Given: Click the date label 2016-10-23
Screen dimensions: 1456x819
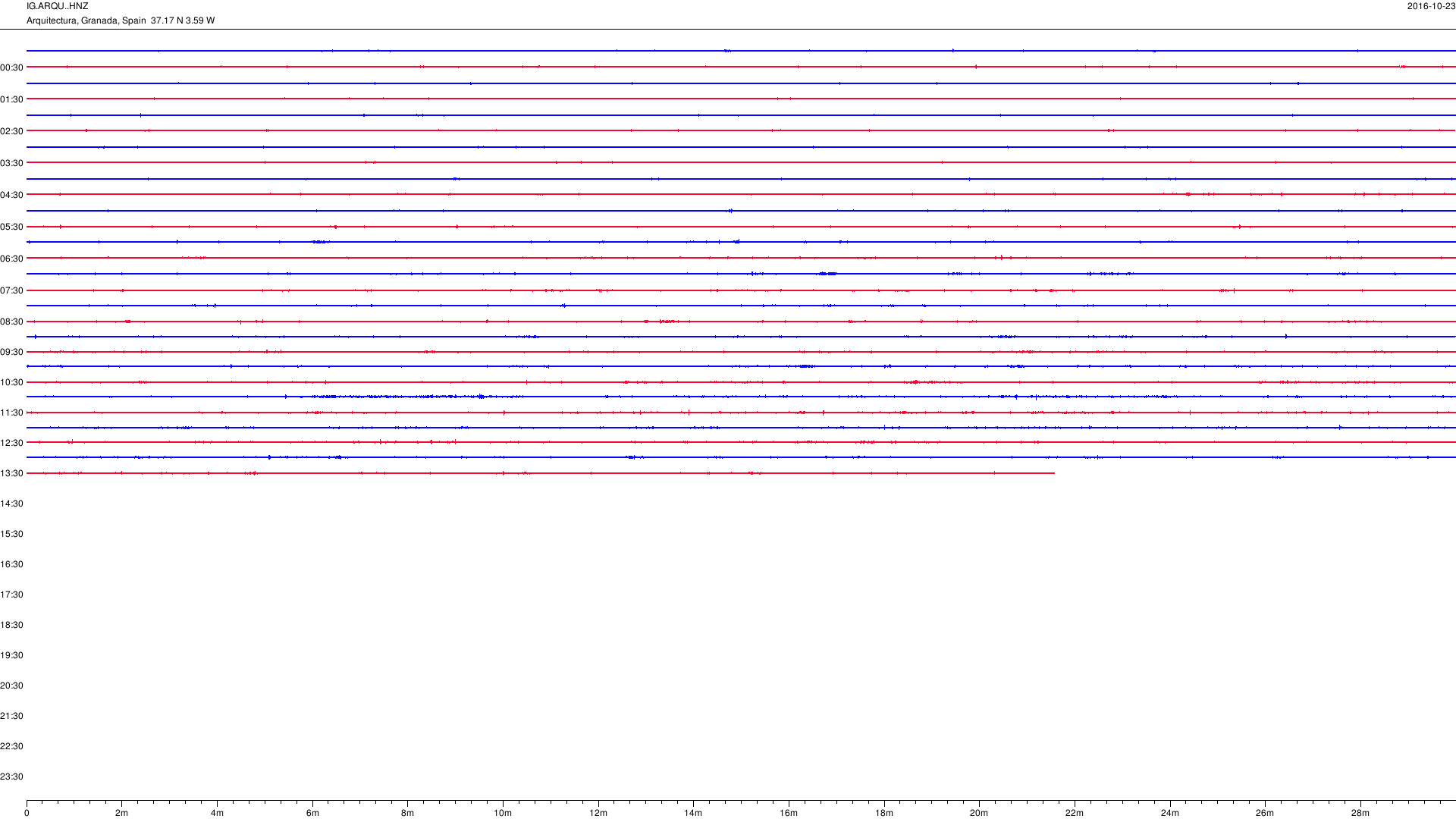Looking at the screenshot, I should (1431, 6).
